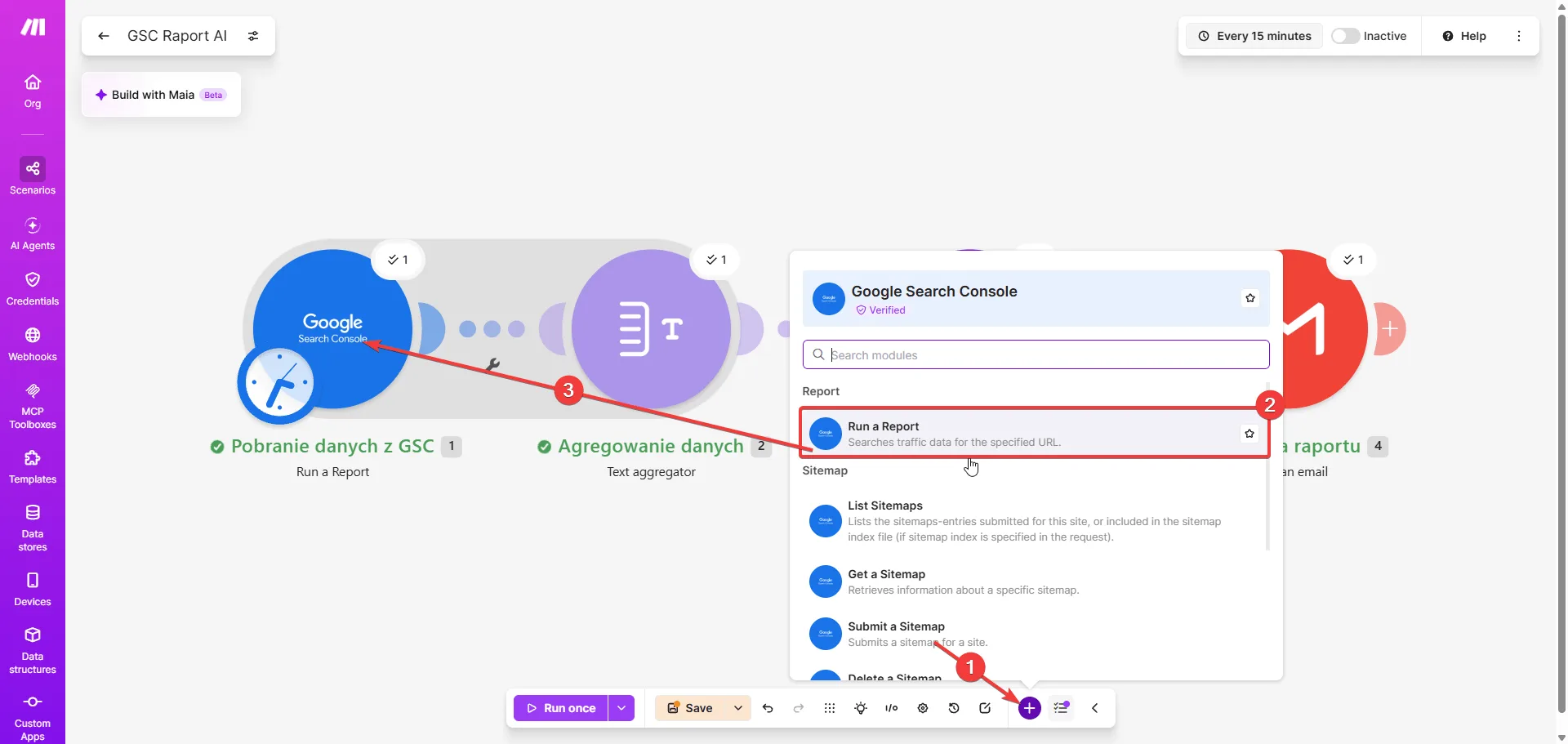Screen dimensions: 1568x744
Task: Expand the Run once dropdown arrow
Action: click(x=621, y=708)
